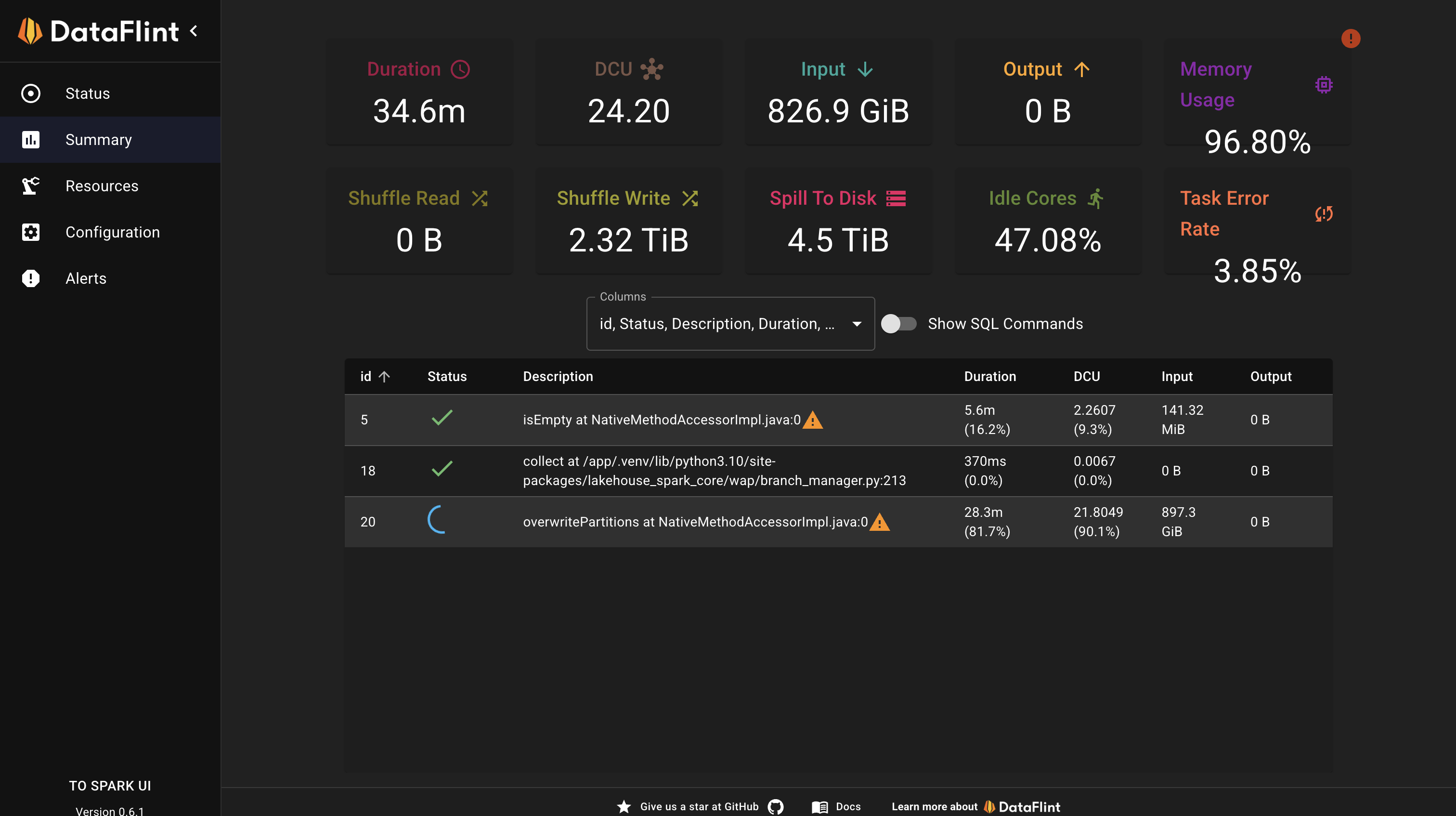The height and width of the screenshot is (816, 1456).
Task: Collapse the sidebar with the chevron
Action: (194, 30)
